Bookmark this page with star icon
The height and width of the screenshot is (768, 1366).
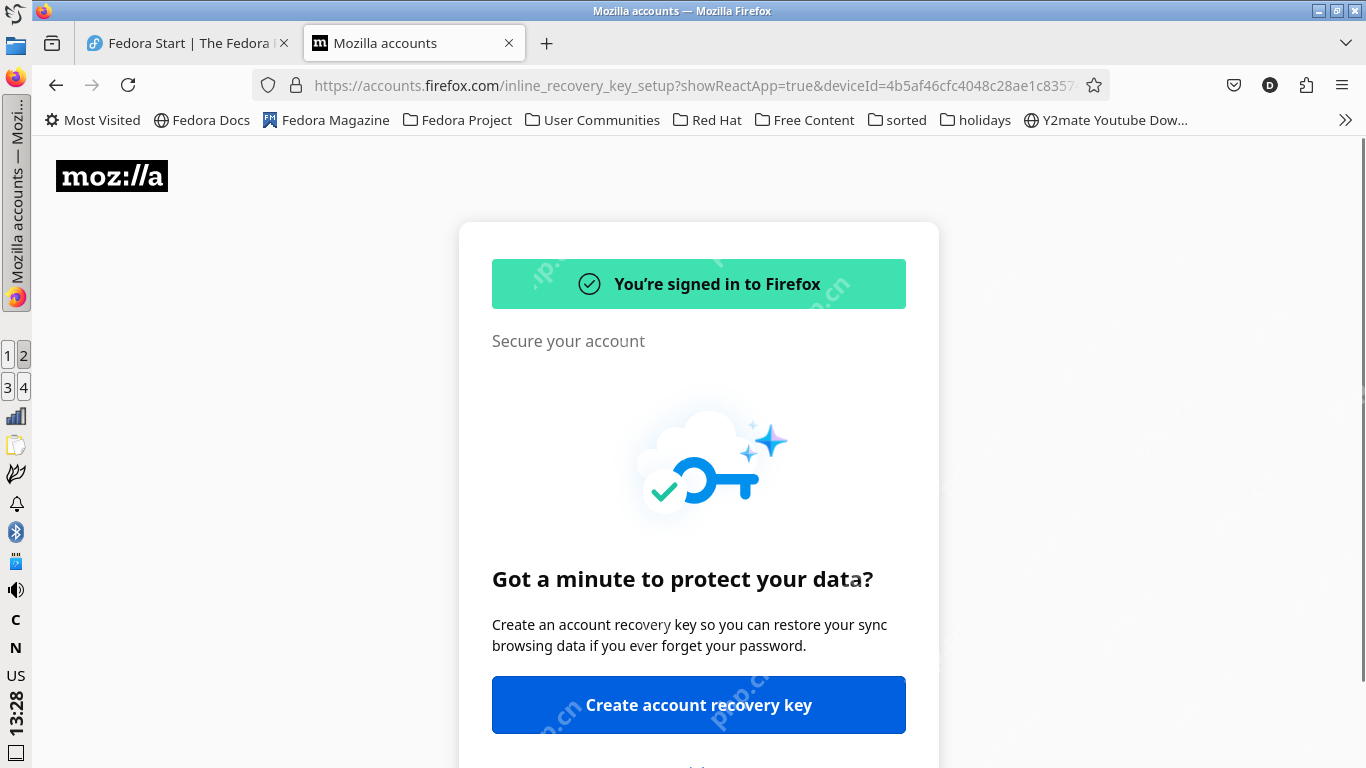tap(1094, 85)
